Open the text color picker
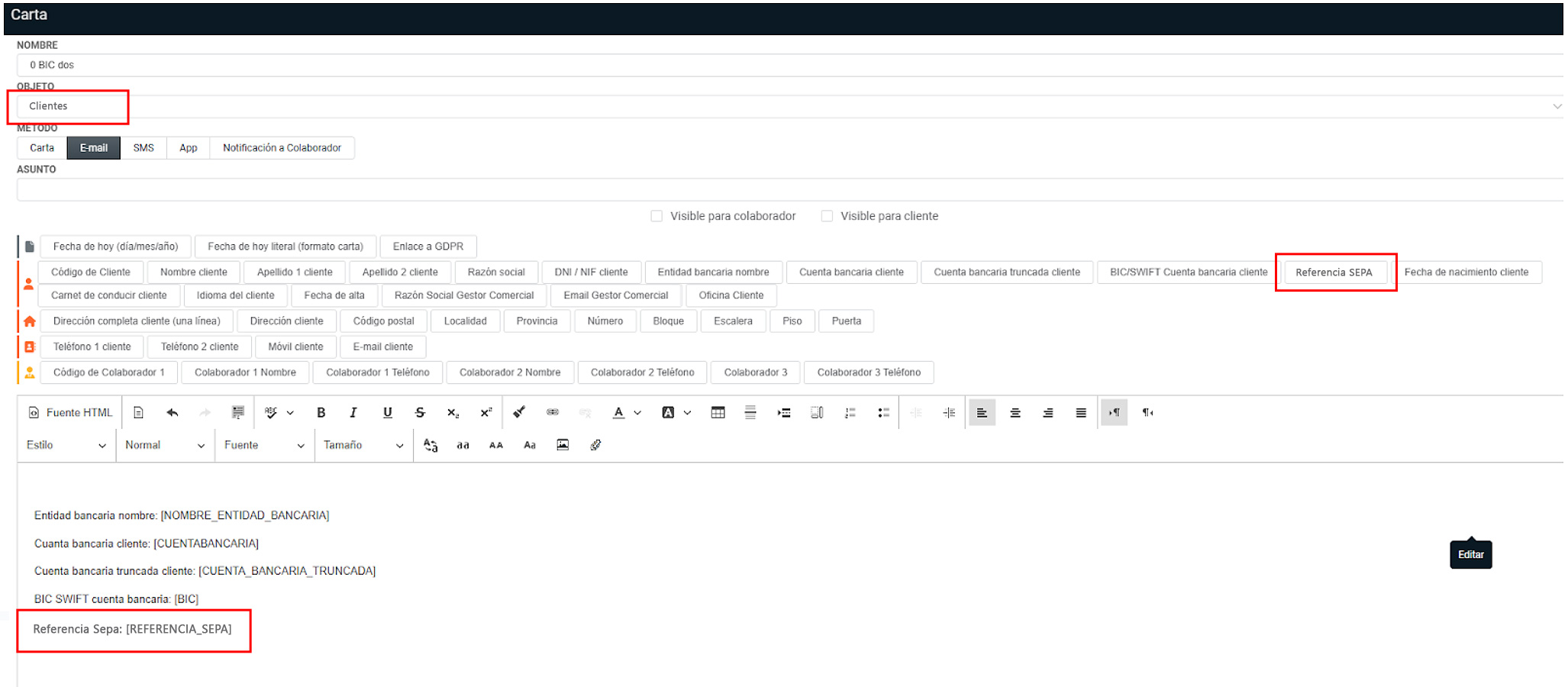This screenshot has width=1568, height=687. click(619, 413)
